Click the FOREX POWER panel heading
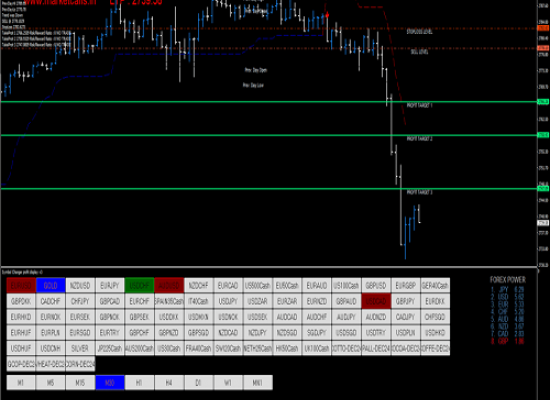The width and height of the screenshot is (550, 400). tap(508, 280)
